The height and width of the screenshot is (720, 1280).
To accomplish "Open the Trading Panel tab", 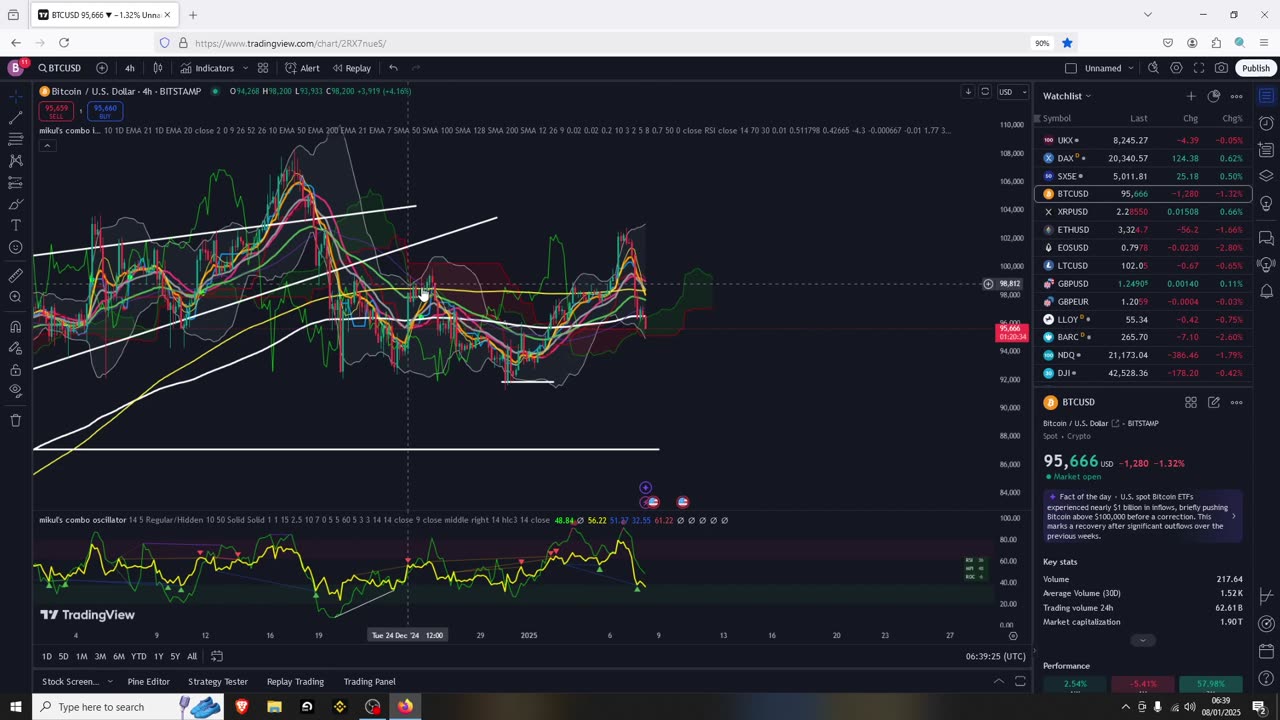I will point(370,682).
